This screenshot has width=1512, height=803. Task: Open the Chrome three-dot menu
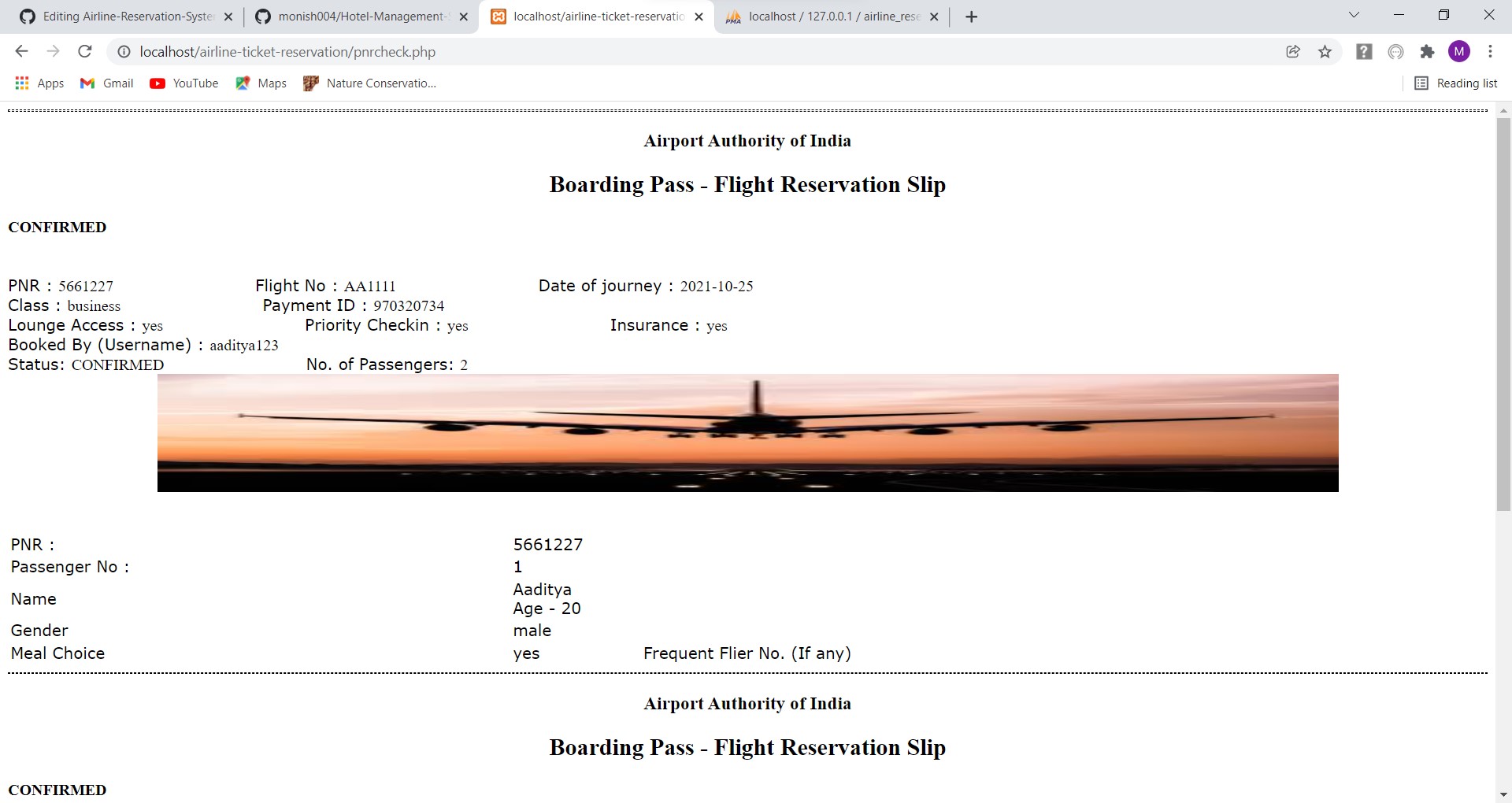tap(1489, 51)
